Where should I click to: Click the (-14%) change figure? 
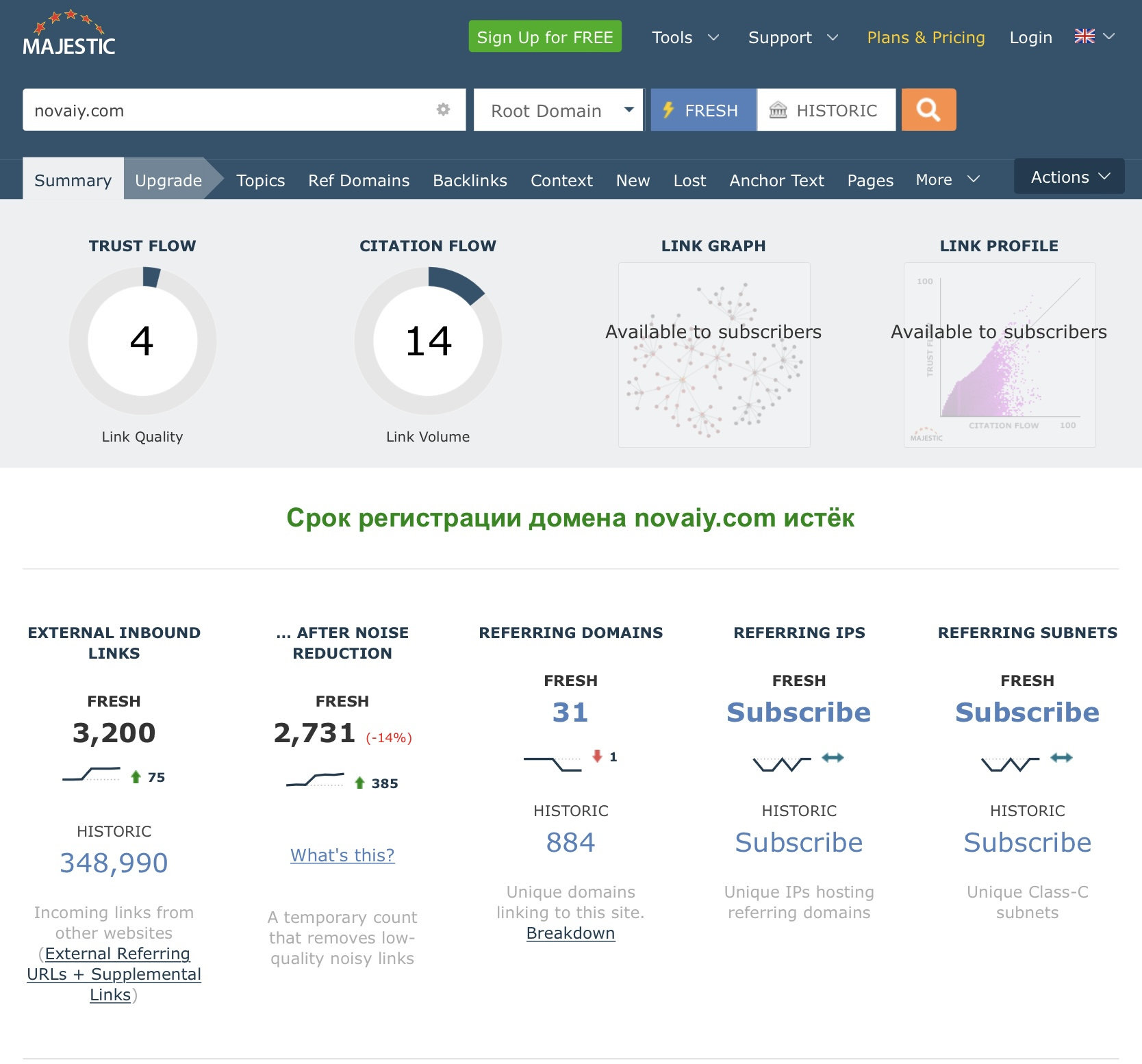pyautogui.click(x=389, y=737)
